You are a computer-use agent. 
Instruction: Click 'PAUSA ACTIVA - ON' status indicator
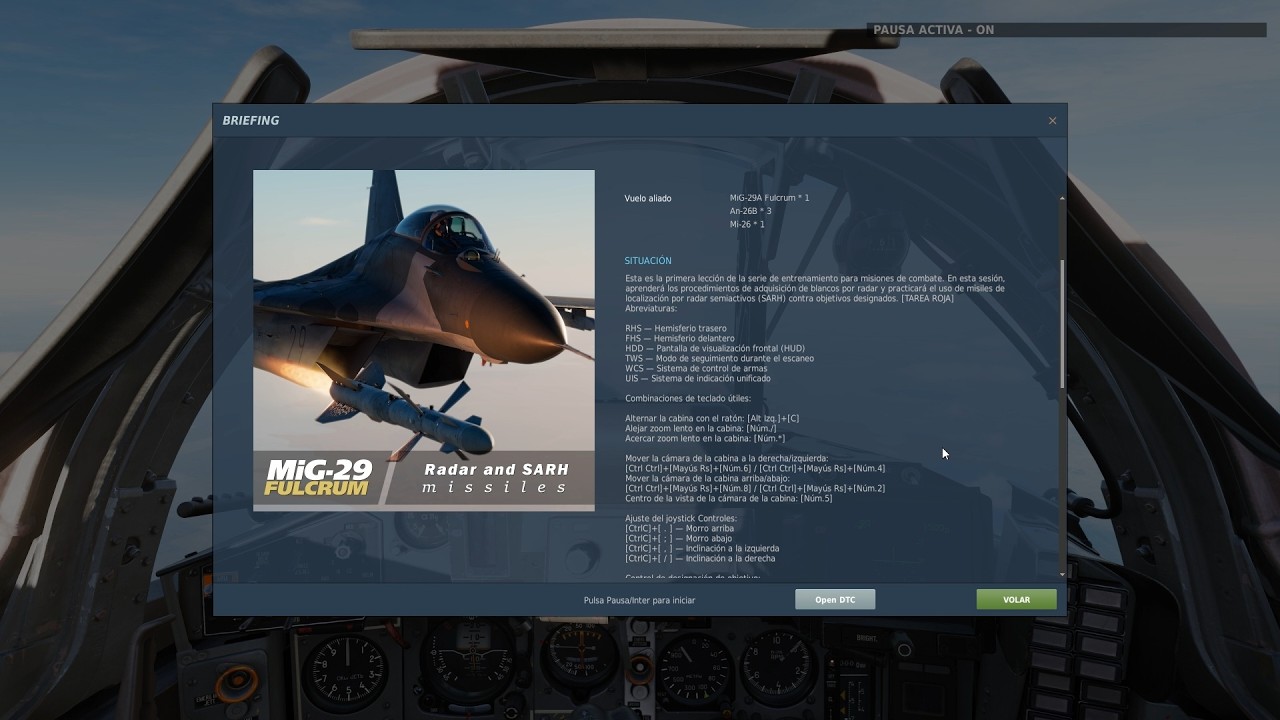934,30
